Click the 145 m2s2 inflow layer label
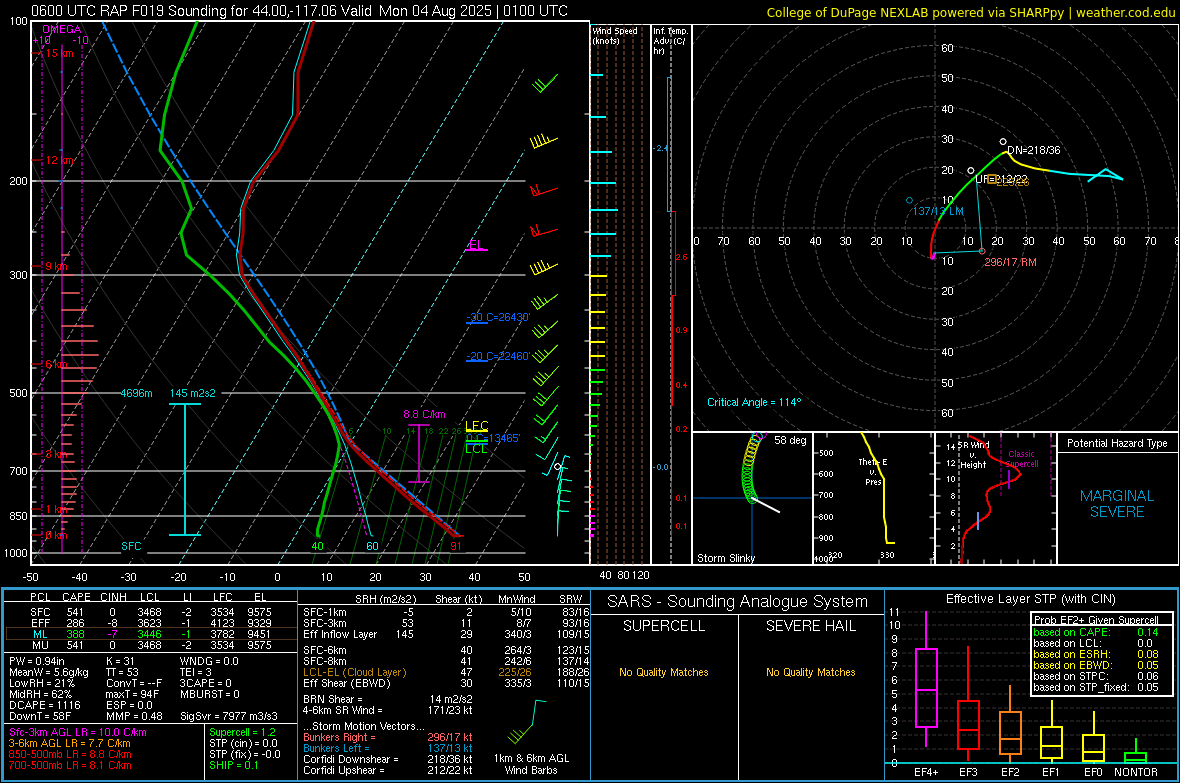Viewport: 1180px width, 783px height. pyautogui.click(x=193, y=393)
